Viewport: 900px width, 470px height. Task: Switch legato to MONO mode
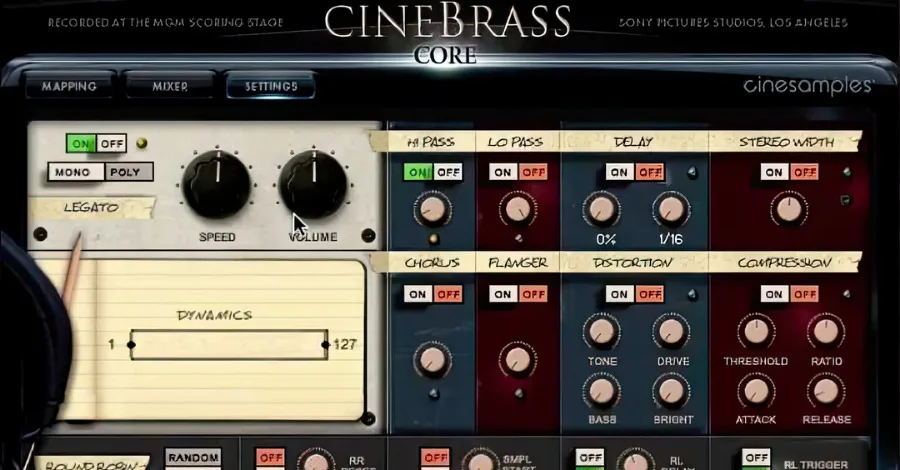click(x=76, y=172)
